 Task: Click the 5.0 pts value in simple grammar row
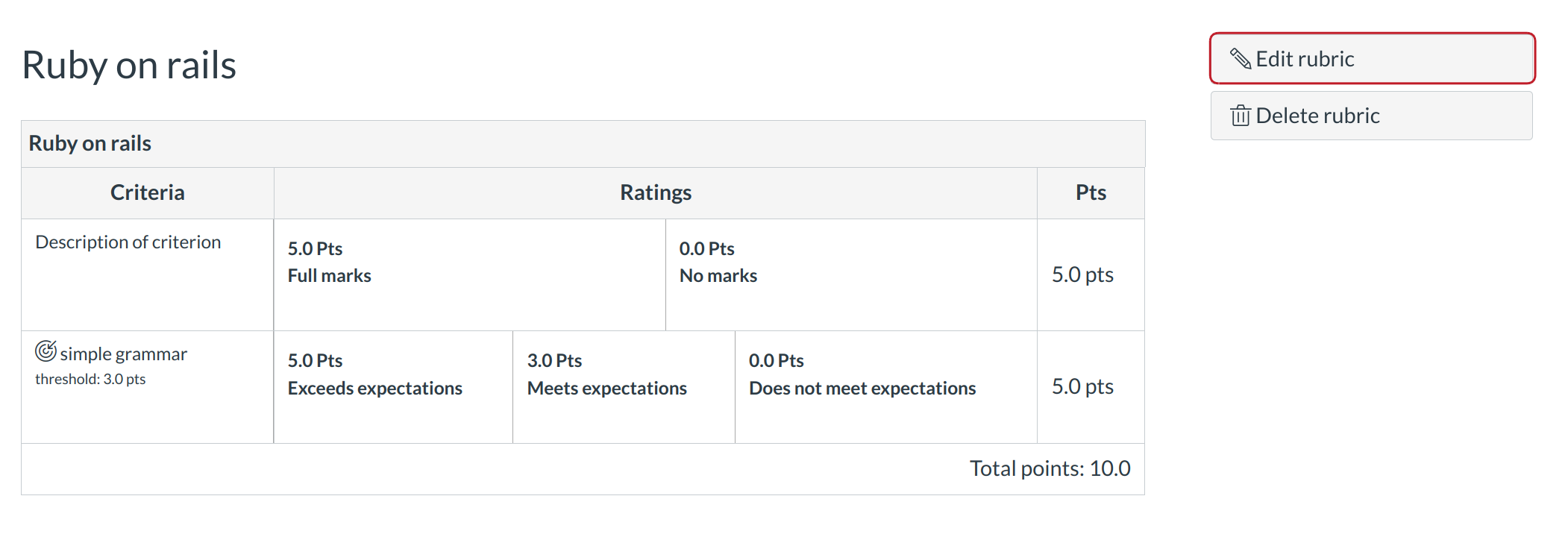[1082, 386]
